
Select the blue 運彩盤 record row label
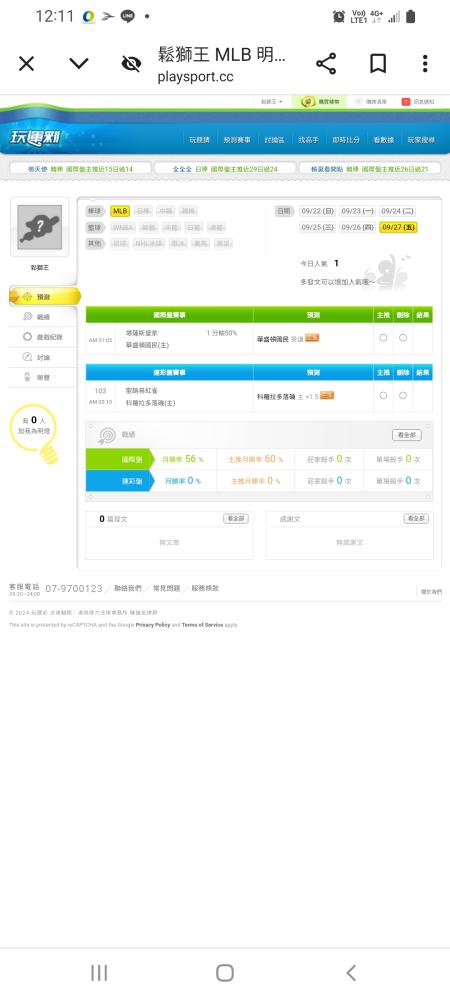[x=119, y=481]
